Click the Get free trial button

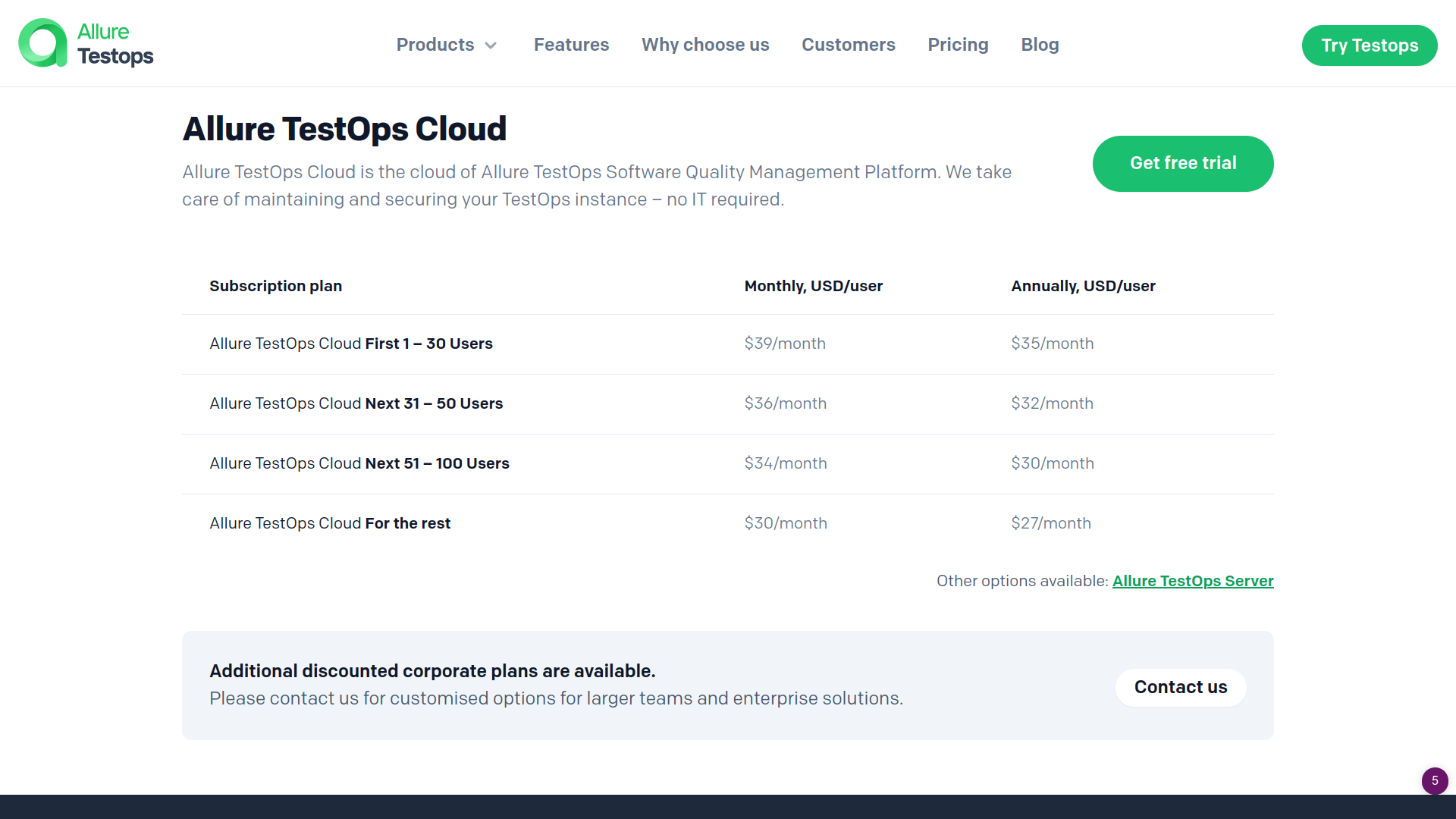1183,163
